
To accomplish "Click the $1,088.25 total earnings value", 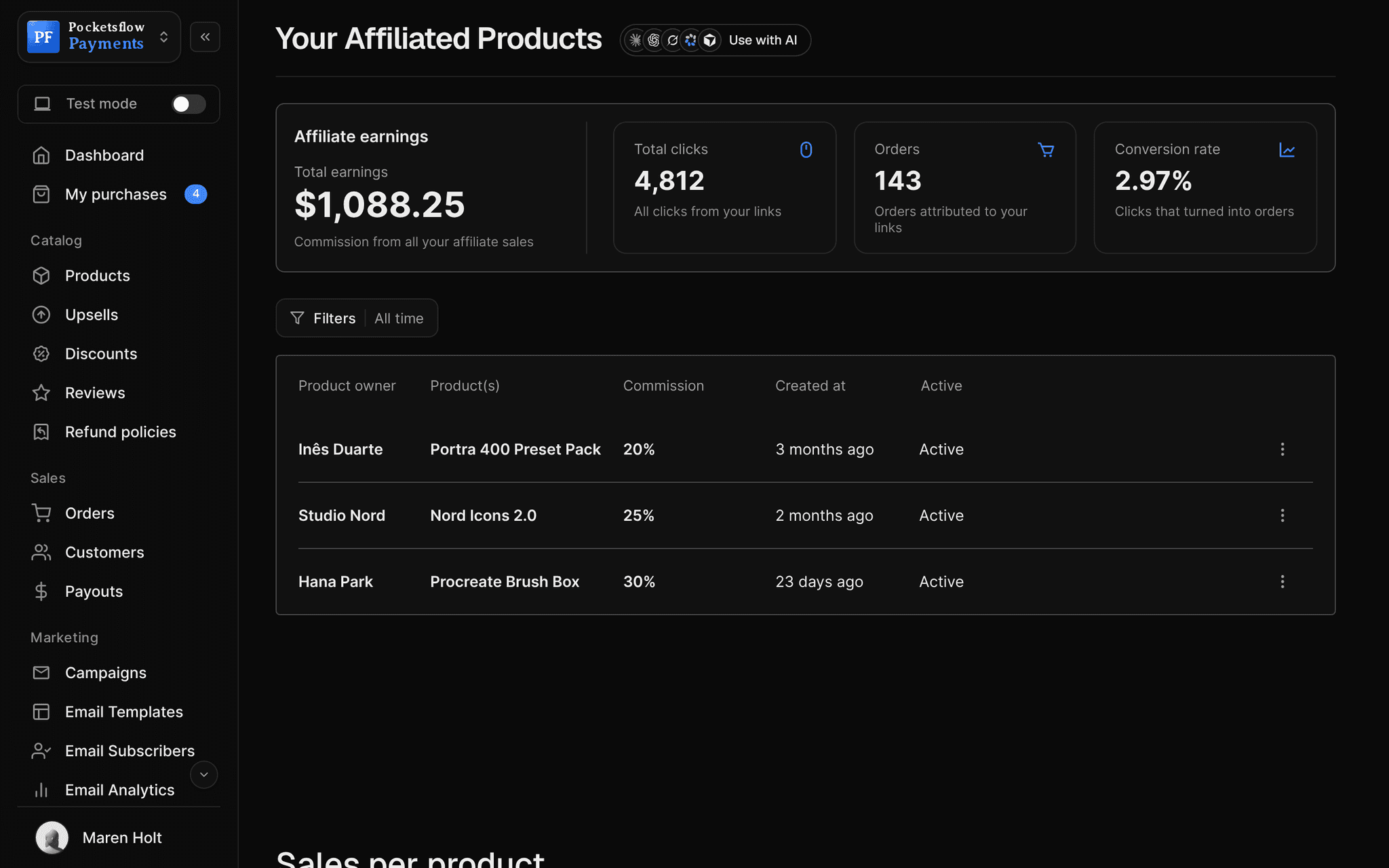I will pos(379,205).
